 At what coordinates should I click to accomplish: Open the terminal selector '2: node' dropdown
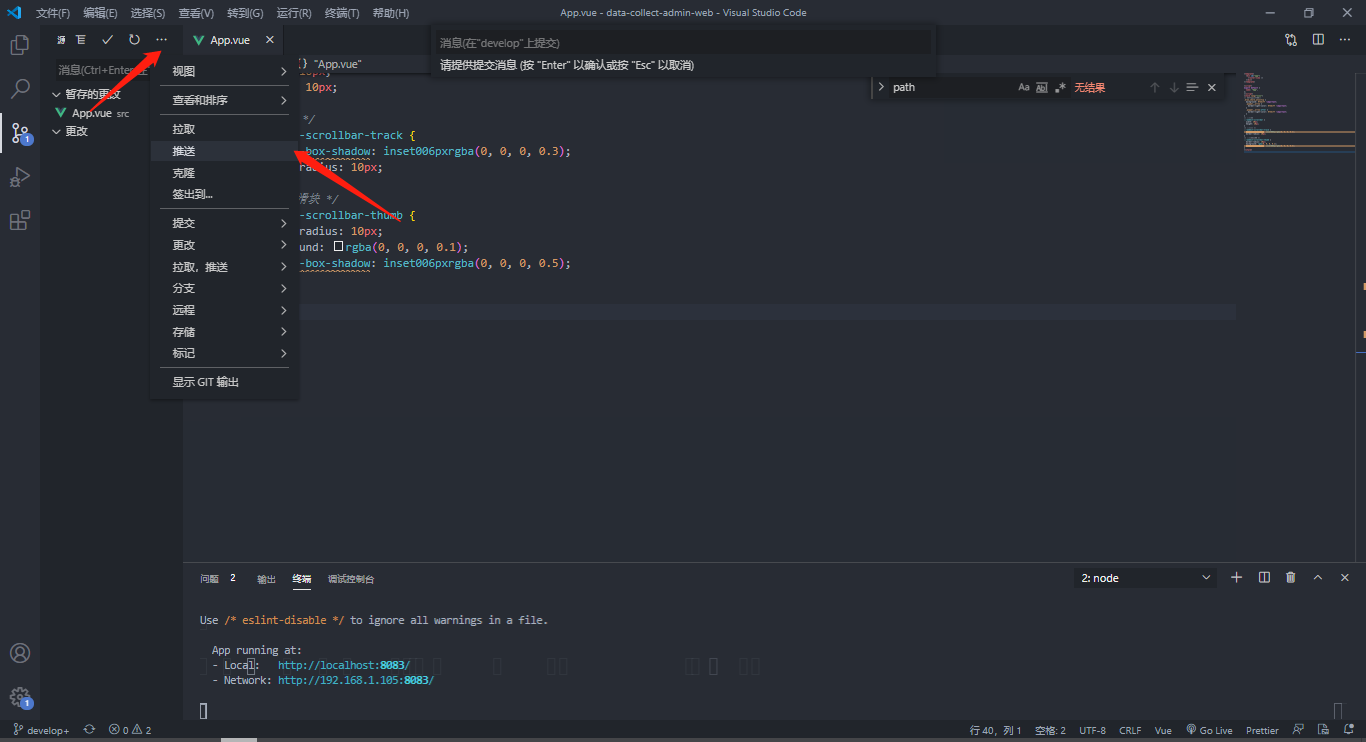pyautogui.click(x=1145, y=578)
